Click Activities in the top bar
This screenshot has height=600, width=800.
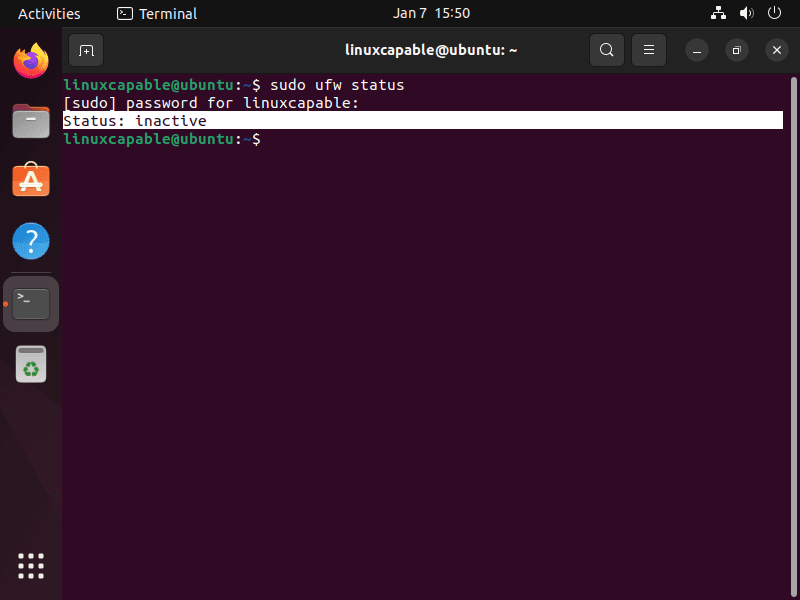coord(49,13)
